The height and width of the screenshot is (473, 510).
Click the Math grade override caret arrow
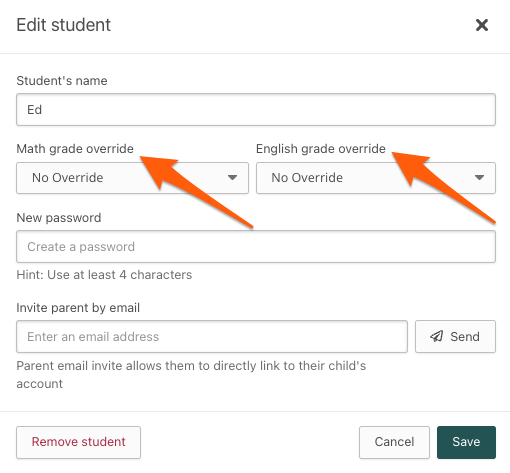coord(232,177)
